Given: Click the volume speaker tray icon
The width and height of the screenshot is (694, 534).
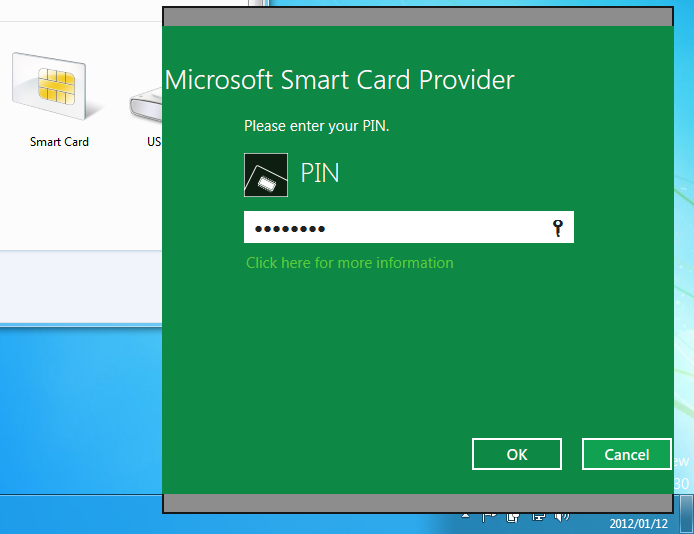Looking at the screenshot, I should pyautogui.click(x=561, y=517).
